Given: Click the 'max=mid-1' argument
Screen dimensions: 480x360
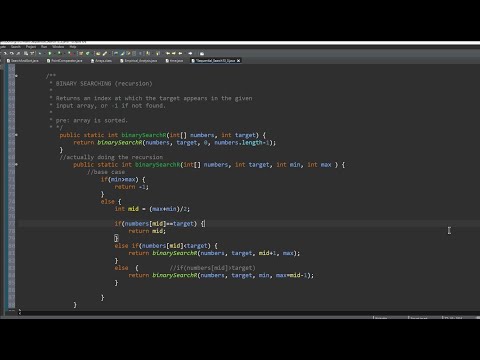Looking at the screenshot, I should click(291, 275).
